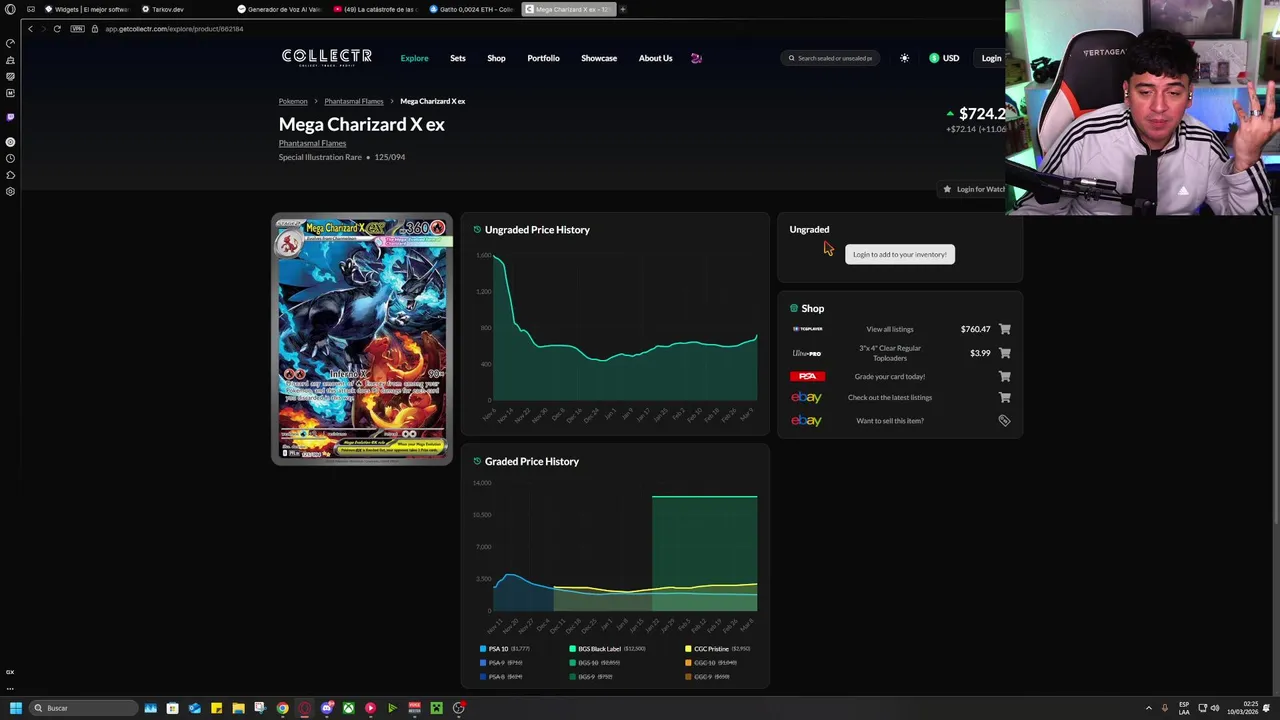Click the Login button

(x=991, y=58)
